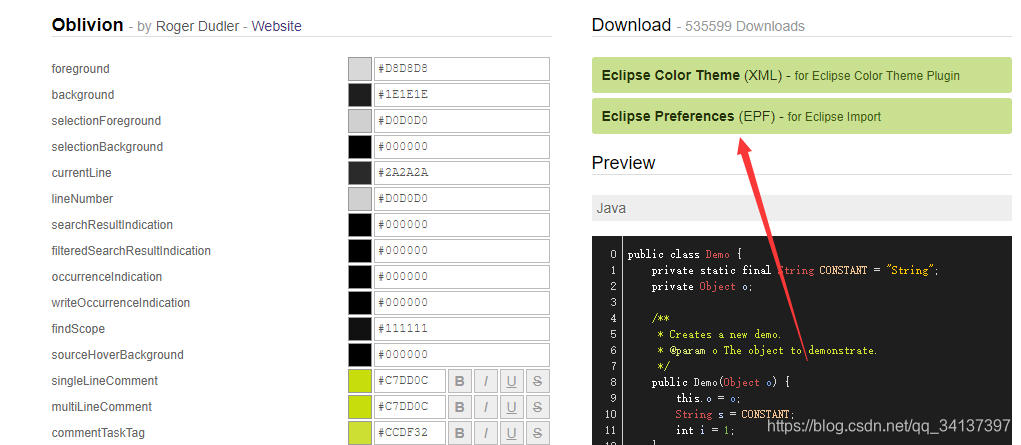The height and width of the screenshot is (445, 1021).
Task: Open the currentLine color swatch
Action: pos(359,173)
